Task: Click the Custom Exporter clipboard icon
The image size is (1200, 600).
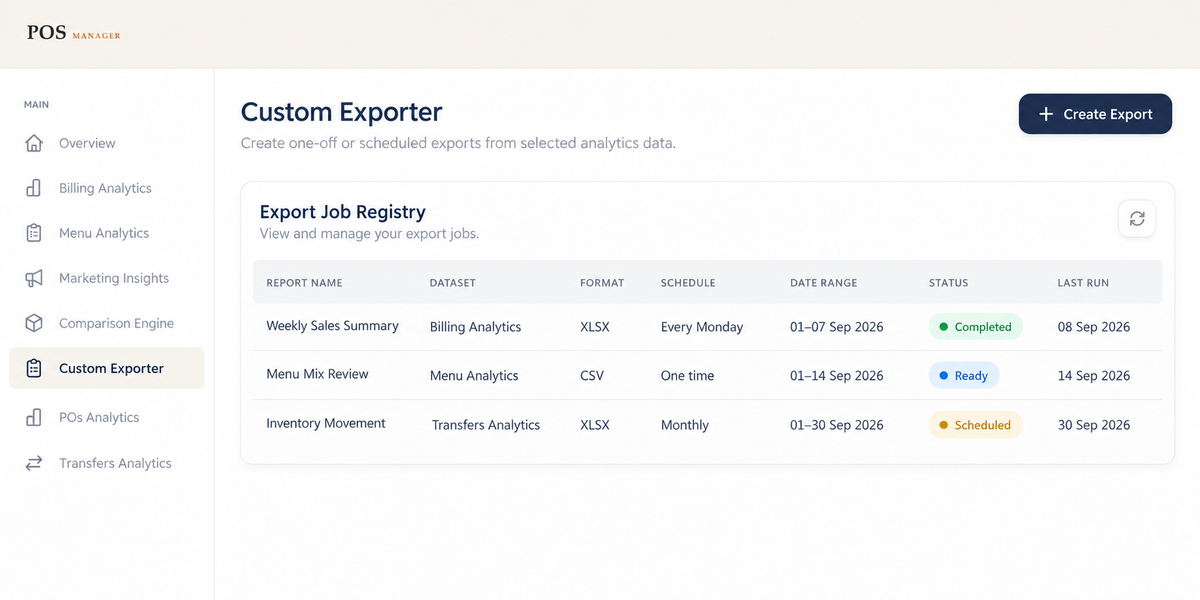Action: click(x=34, y=368)
